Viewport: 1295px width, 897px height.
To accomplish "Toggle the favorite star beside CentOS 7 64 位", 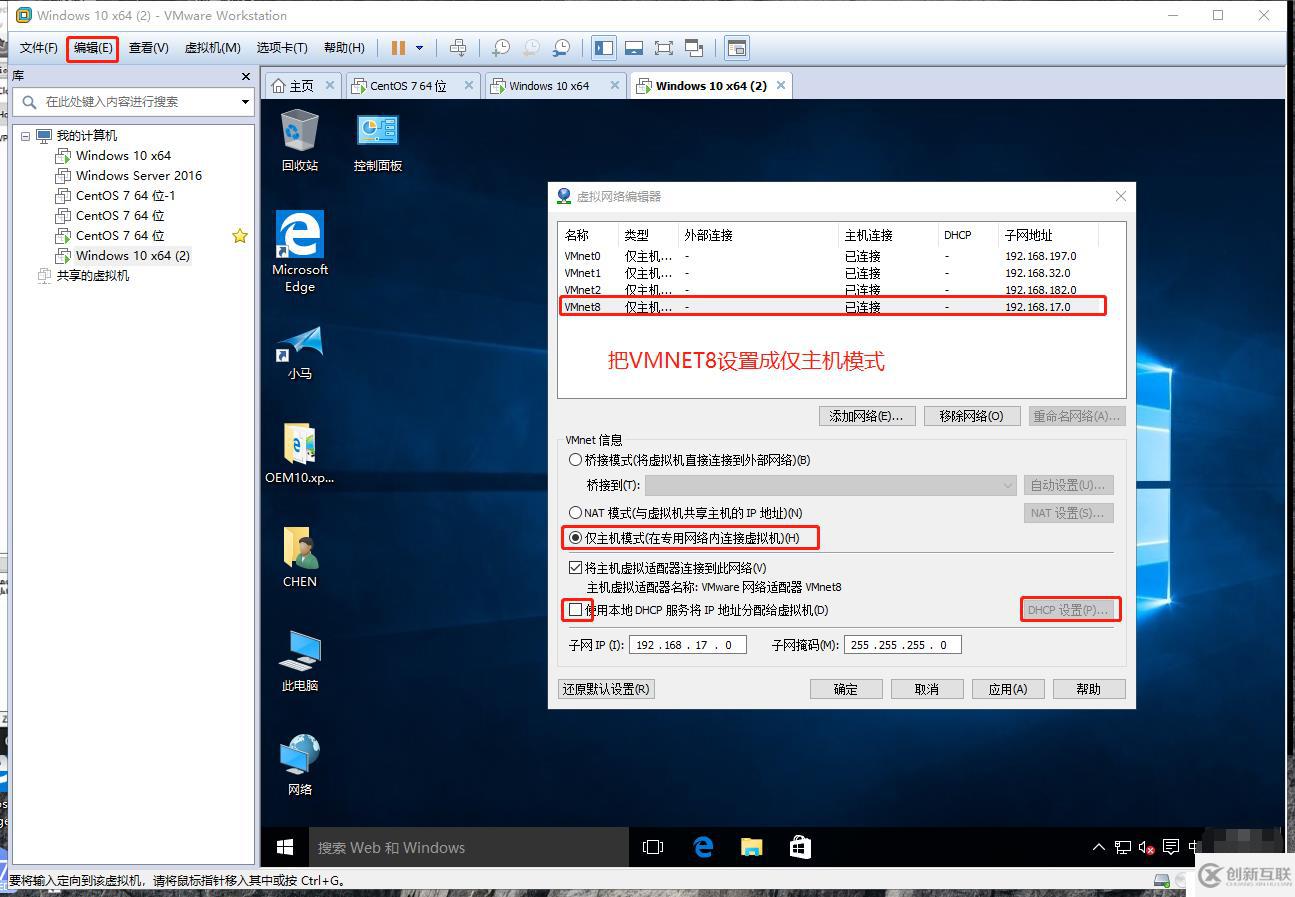I will (x=240, y=236).
